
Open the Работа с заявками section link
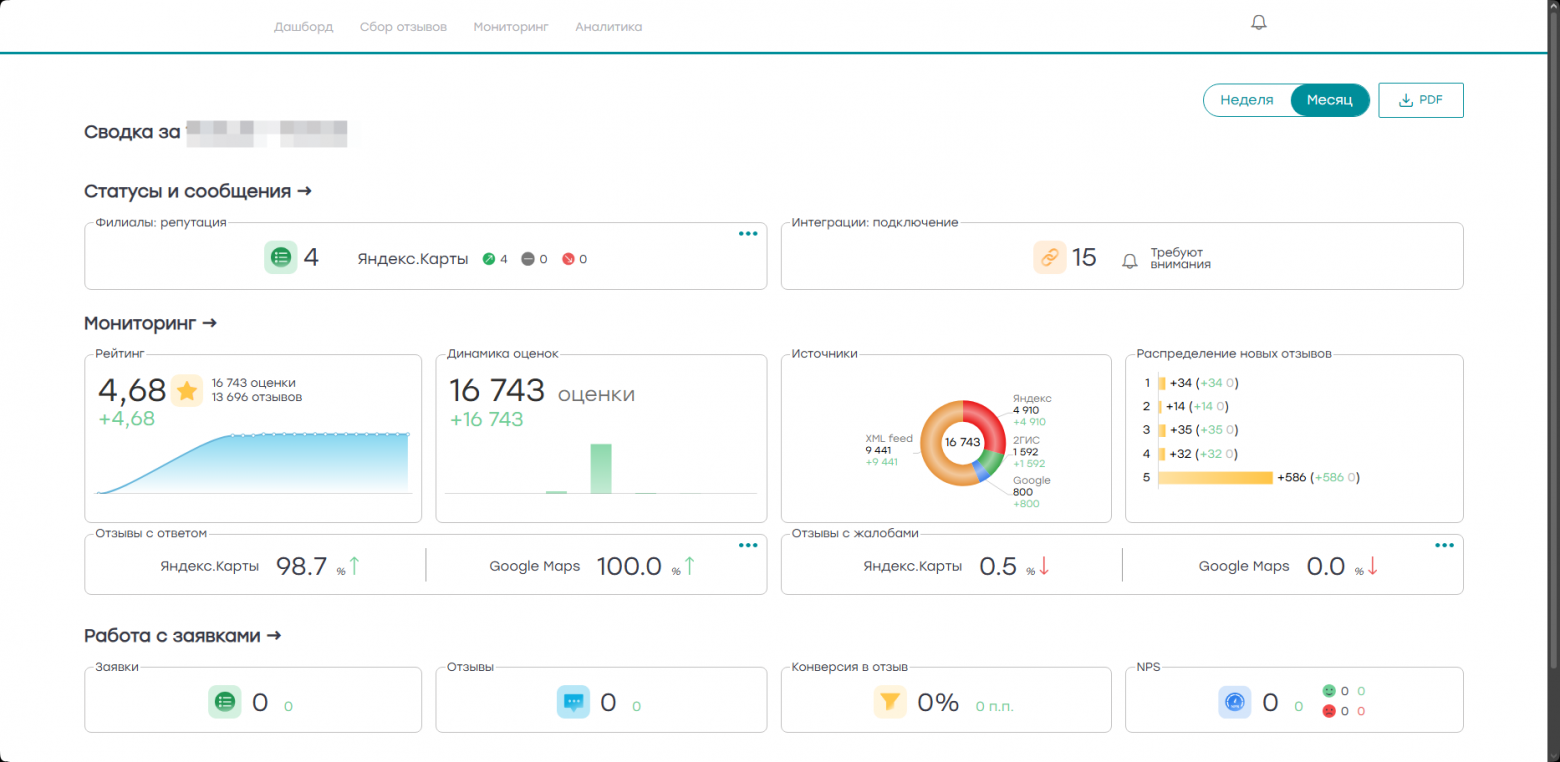pyautogui.click(x=183, y=636)
